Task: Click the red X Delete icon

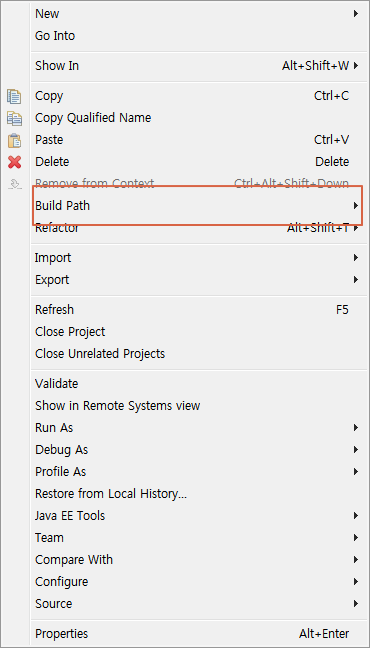Action: tap(14, 162)
